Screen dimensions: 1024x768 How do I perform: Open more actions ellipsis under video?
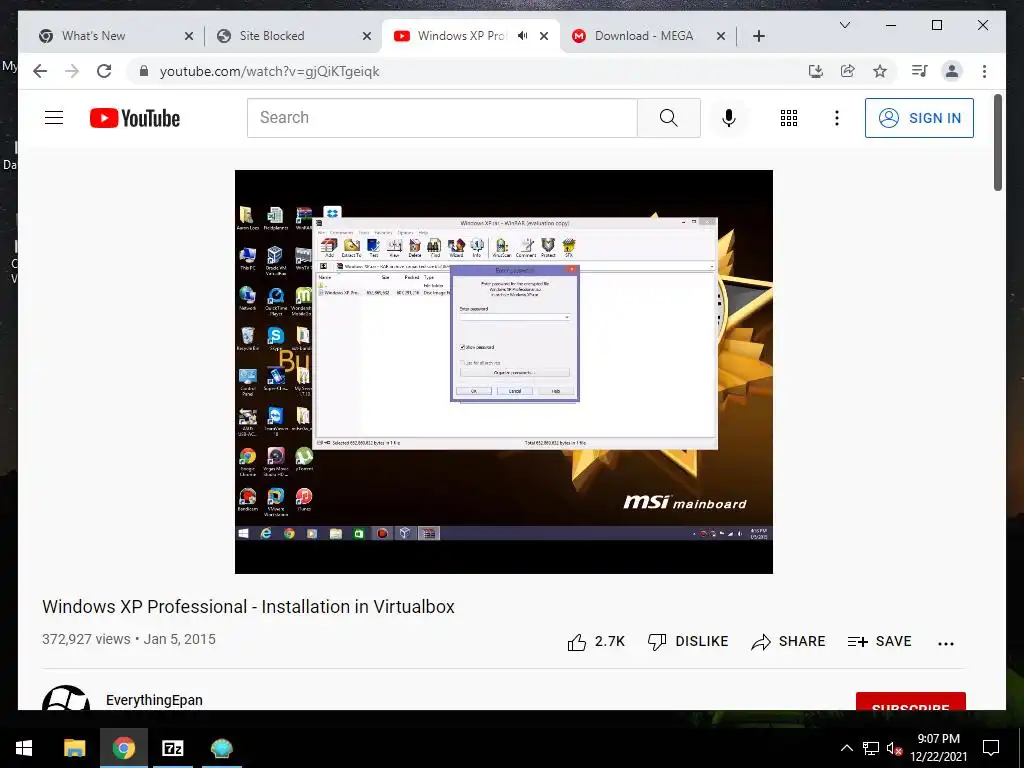pos(946,643)
